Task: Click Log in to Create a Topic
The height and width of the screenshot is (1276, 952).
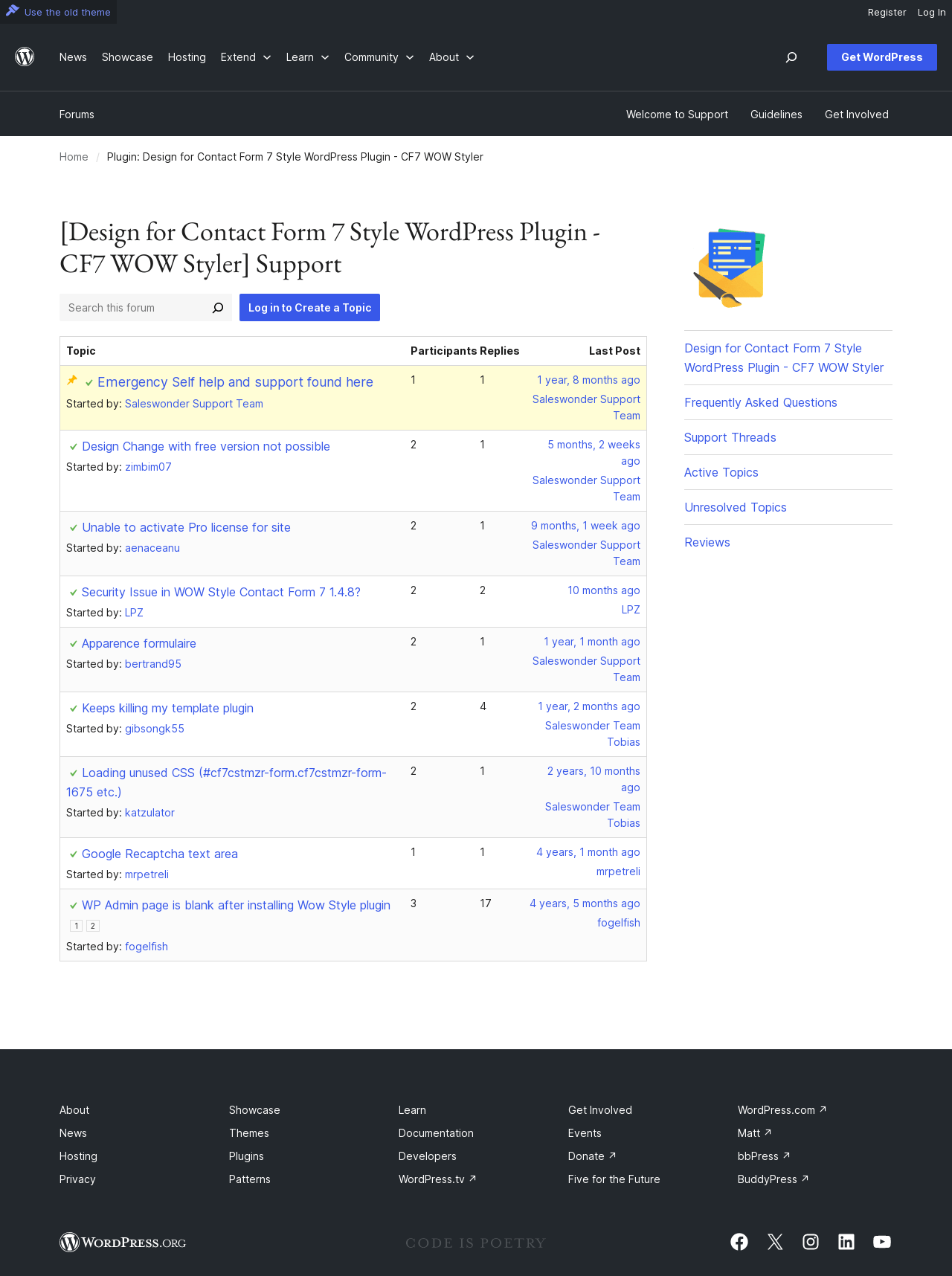Action: pos(309,308)
